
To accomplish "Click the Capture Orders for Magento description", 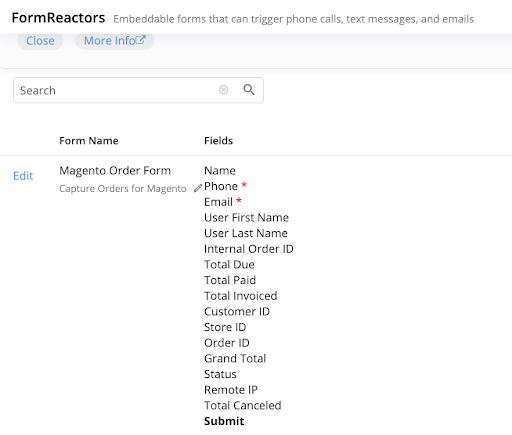I will point(123,189).
